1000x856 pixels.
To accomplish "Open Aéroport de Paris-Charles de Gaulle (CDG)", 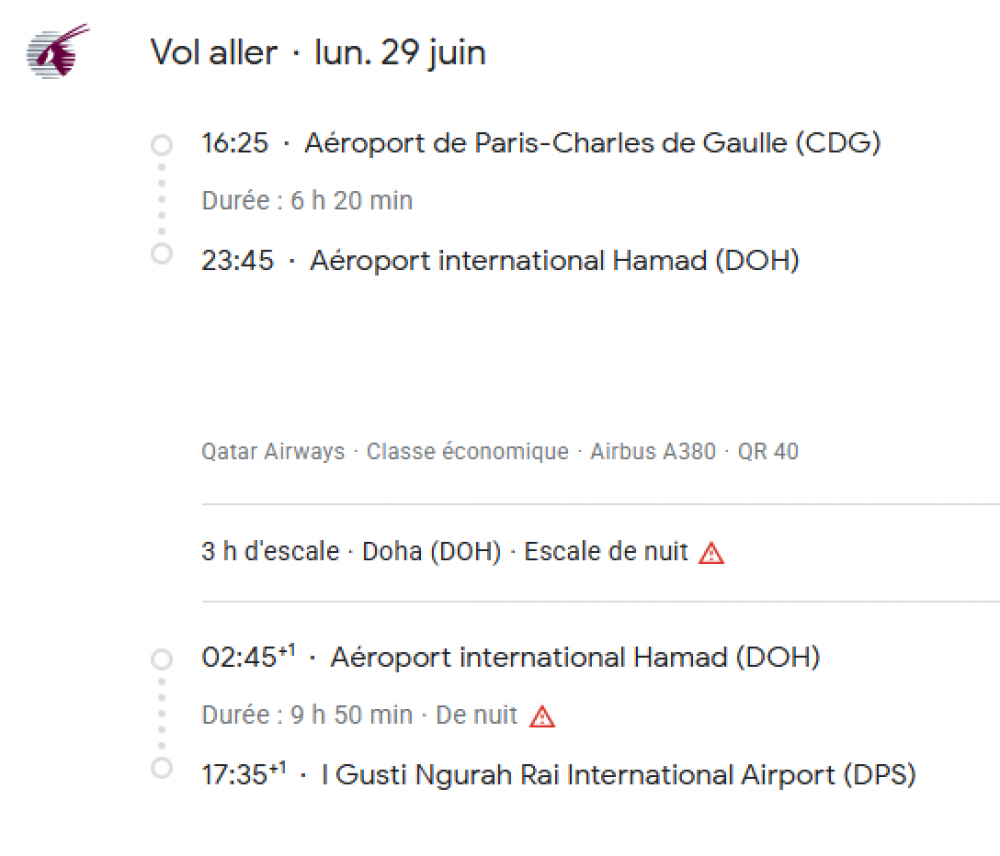I will 592,143.
